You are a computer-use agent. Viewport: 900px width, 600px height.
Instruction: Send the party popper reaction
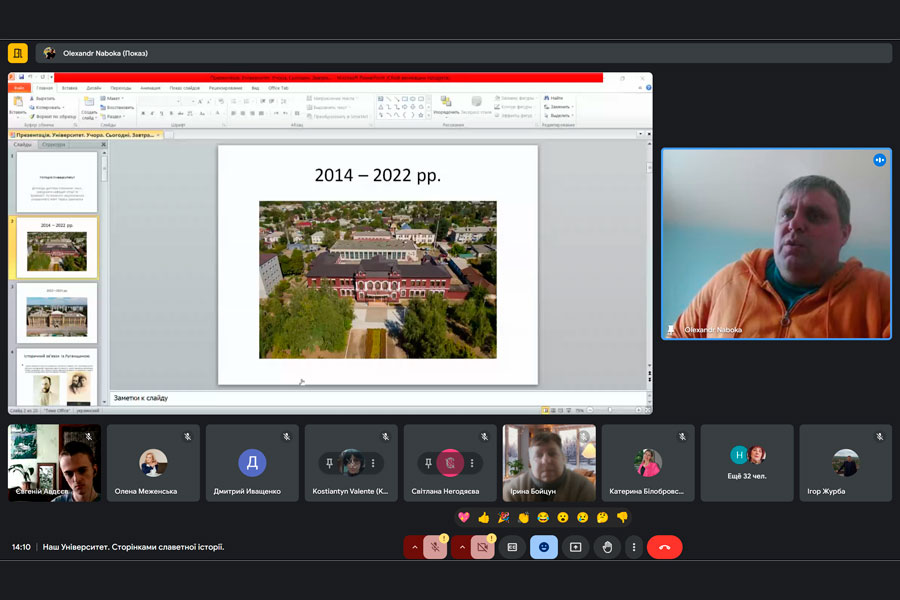click(x=503, y=517)
